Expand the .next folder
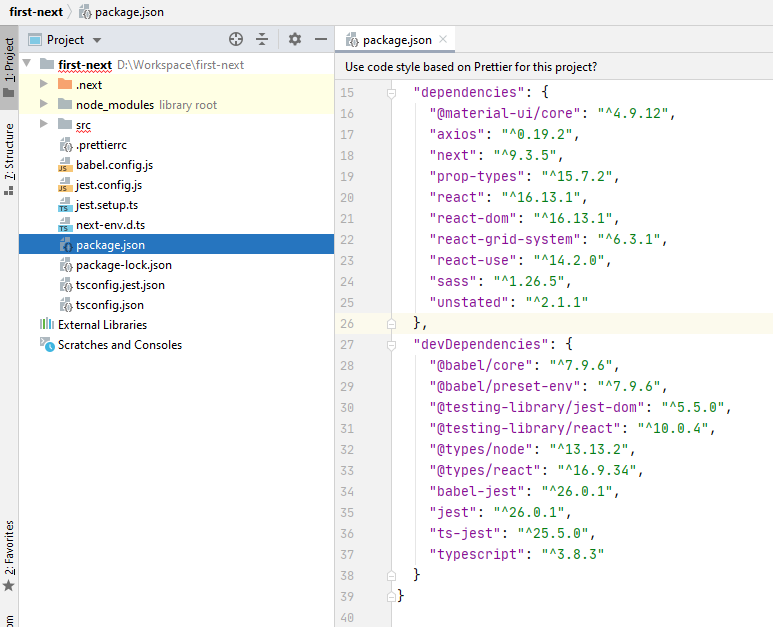This screenshot has height=627, width=773. (44, 84)
